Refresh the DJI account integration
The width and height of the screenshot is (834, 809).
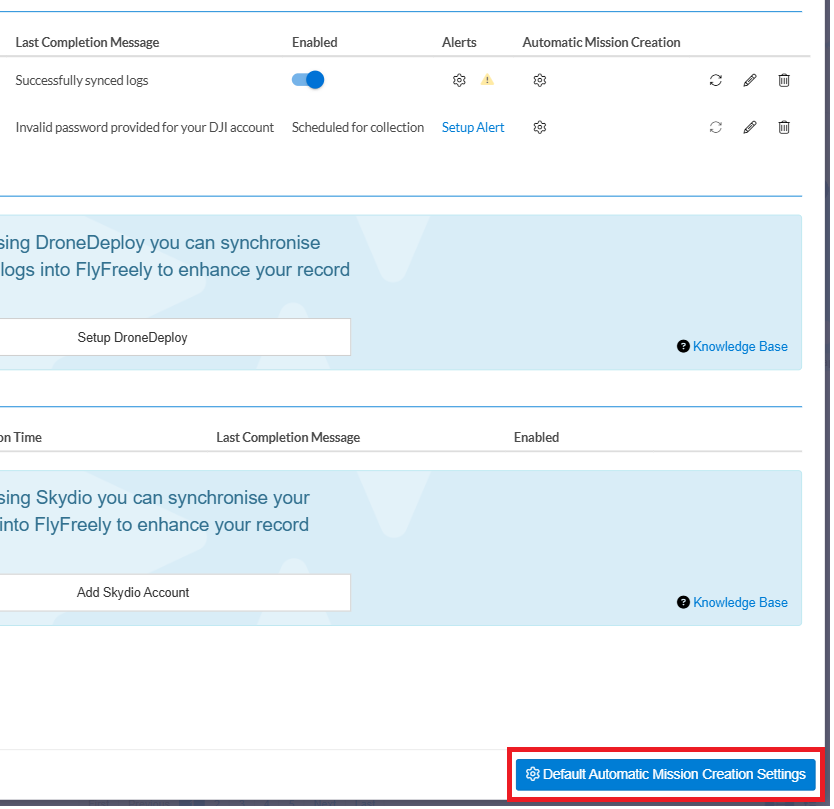[x=715, y=127]
